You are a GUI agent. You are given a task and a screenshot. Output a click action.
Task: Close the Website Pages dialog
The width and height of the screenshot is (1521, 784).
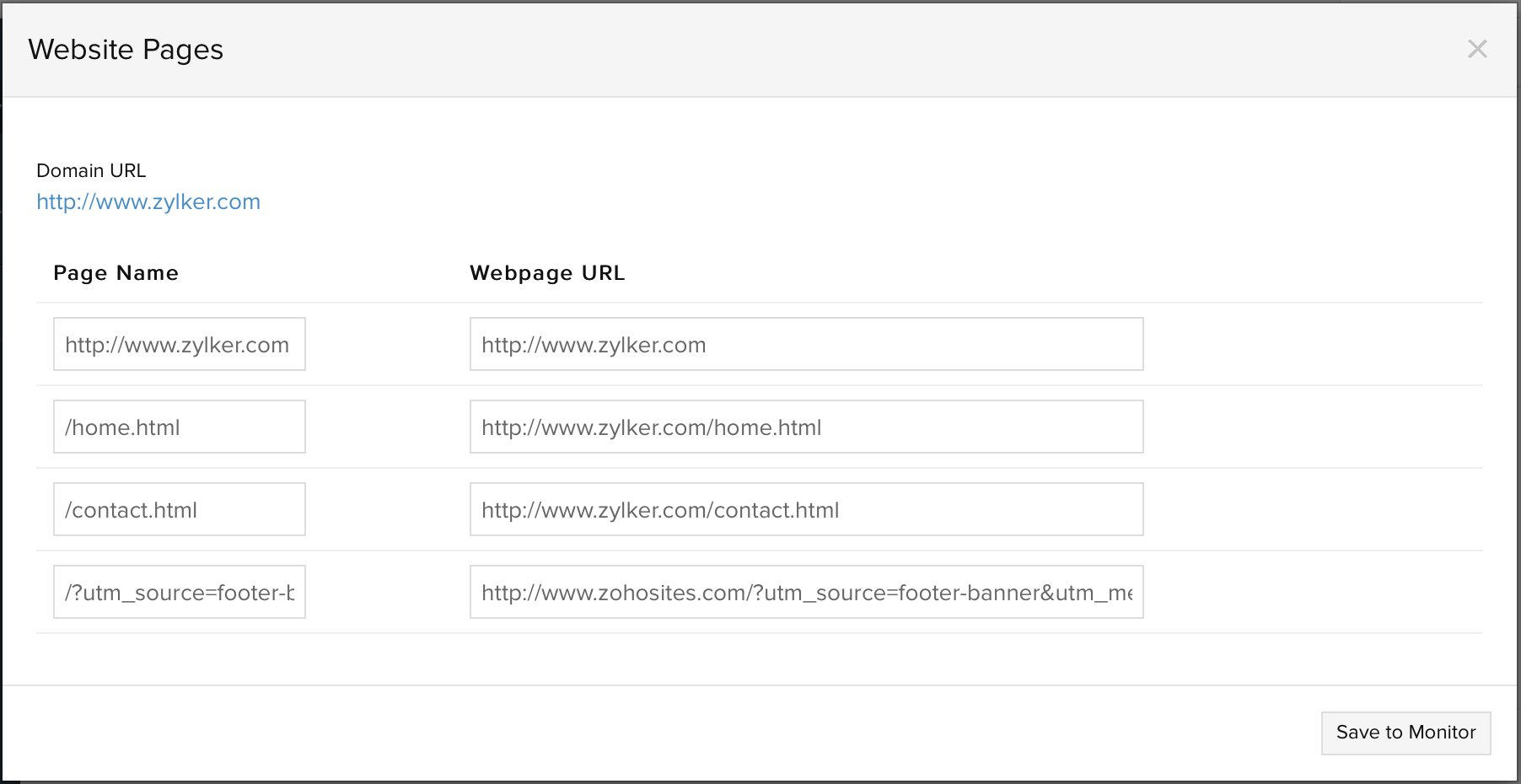1477,49
